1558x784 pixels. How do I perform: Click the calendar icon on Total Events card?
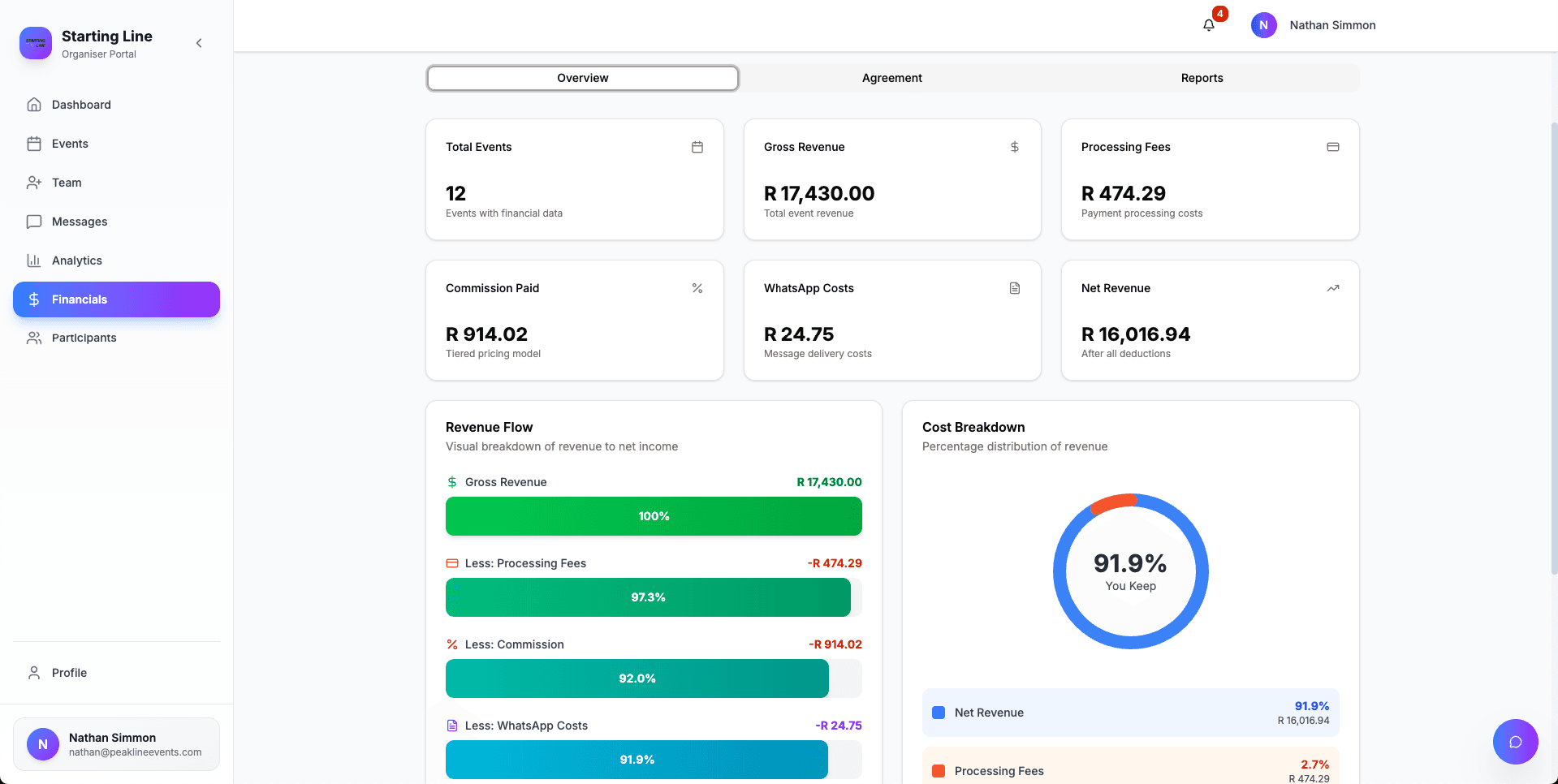[x=697, y=147]
